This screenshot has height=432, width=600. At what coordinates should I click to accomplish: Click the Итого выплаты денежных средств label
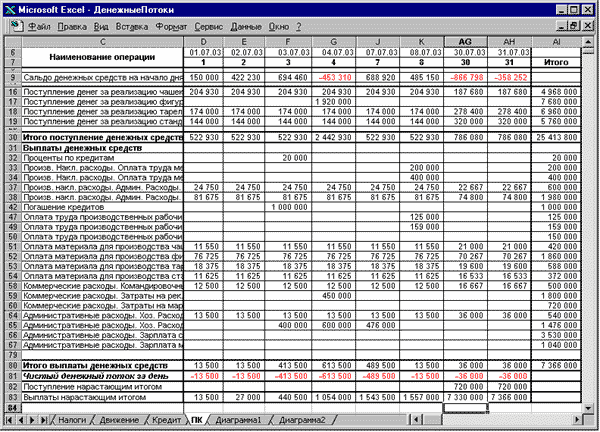pyautogui.click(x=103, y=365)
